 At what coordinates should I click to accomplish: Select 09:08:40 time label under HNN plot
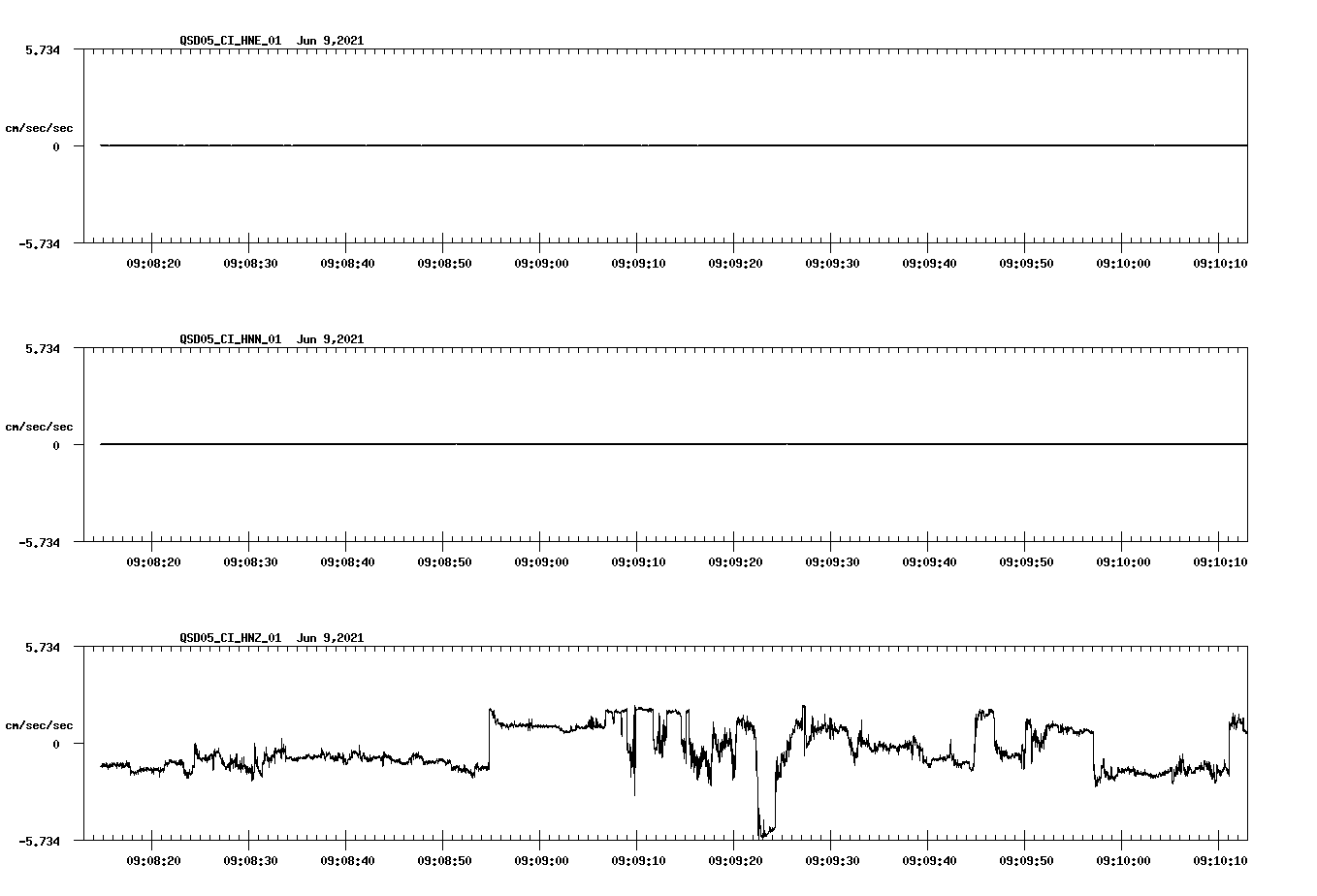(x=347, y=561)
